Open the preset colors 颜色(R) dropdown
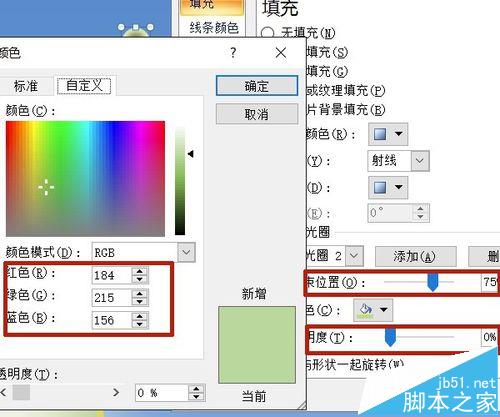 pos(388,134)
